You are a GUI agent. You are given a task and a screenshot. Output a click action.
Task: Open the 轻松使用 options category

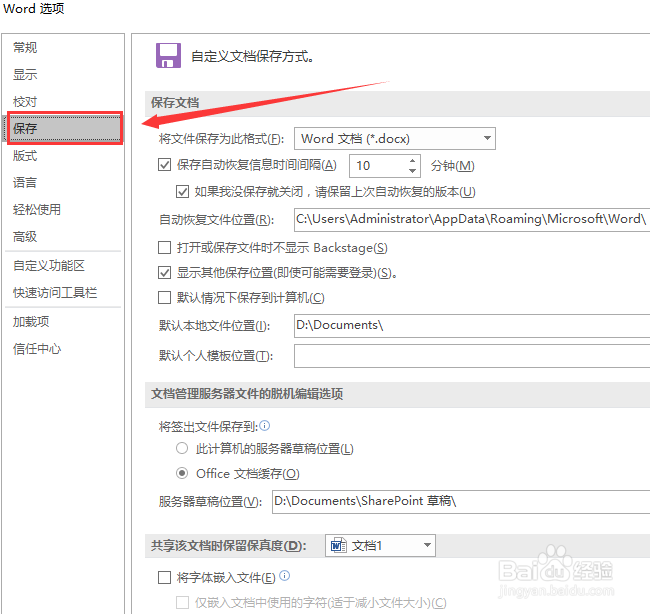coord(37,209)
